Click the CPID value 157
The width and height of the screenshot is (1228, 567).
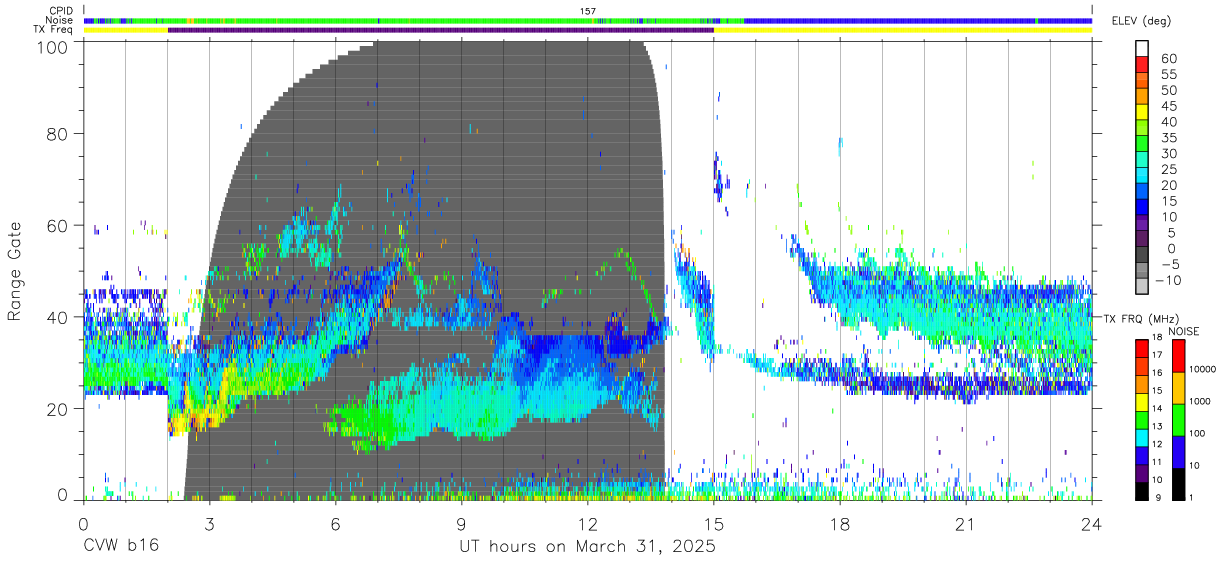coord(588,11)
